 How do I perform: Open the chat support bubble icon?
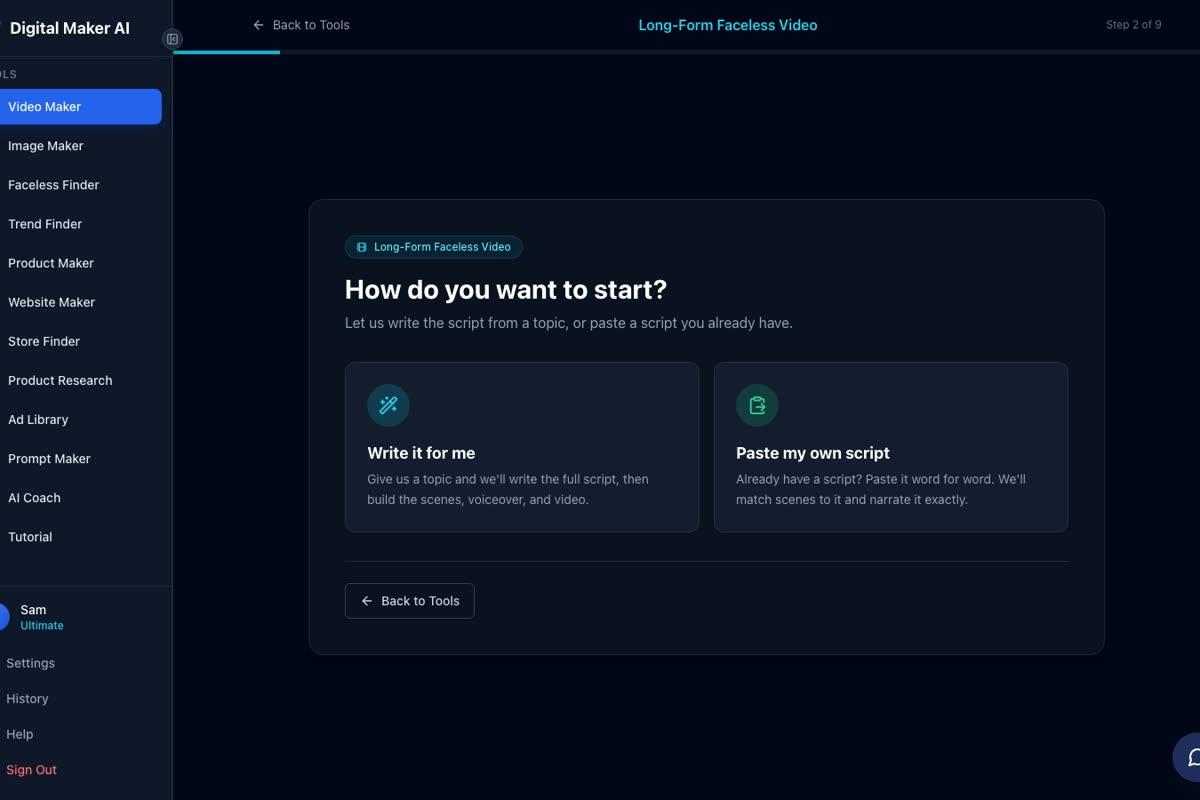[x=1190, y=757]
